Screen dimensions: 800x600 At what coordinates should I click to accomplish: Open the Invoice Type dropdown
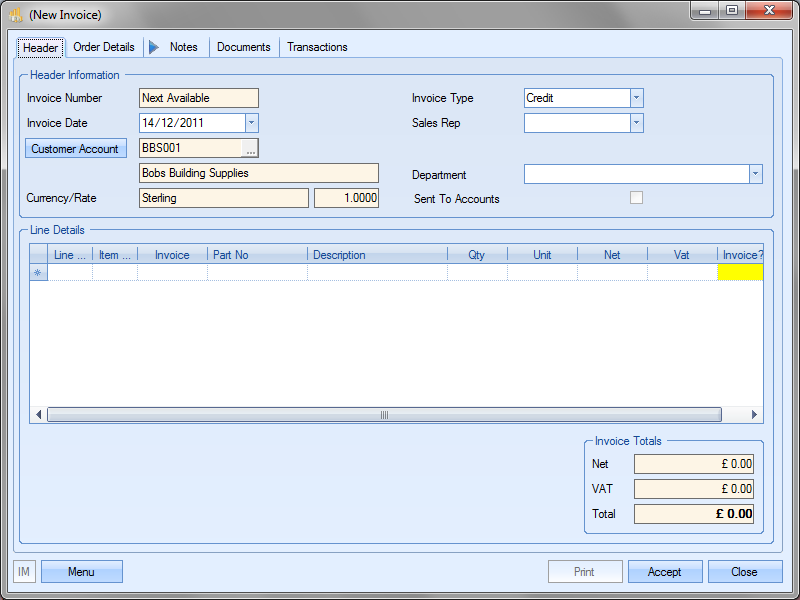637,98
